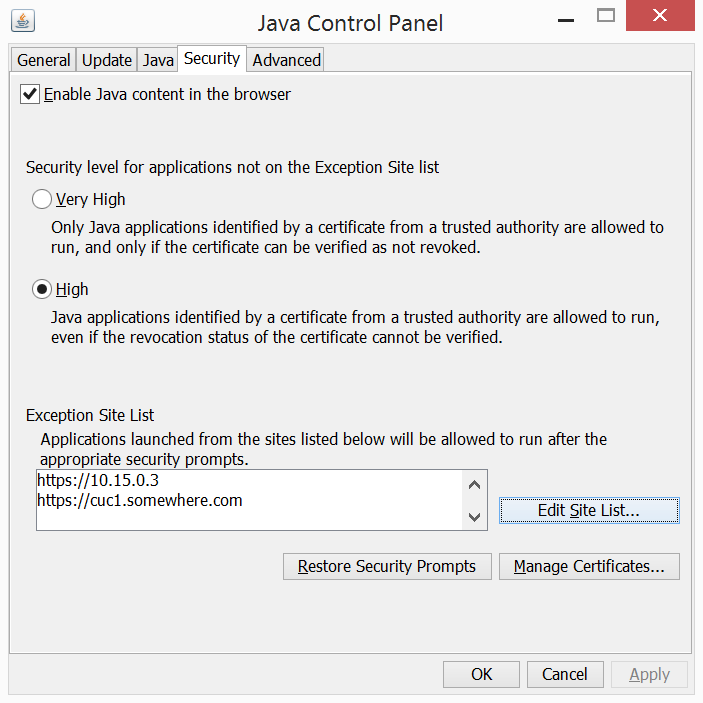Click the Cancel button
The height and width of the screenshot is (703, 703).
[565, 674]
